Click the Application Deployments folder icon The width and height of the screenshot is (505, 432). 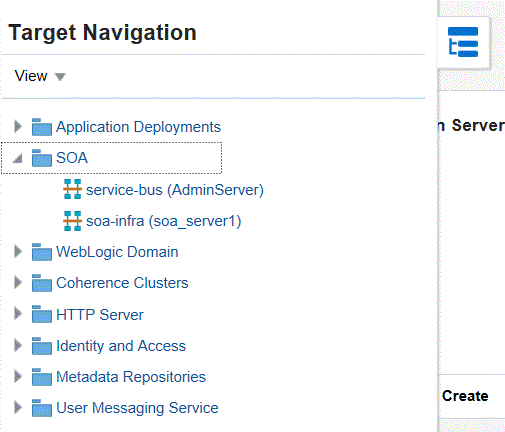42,127
